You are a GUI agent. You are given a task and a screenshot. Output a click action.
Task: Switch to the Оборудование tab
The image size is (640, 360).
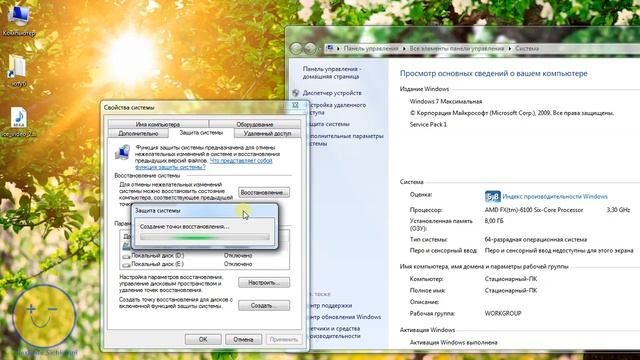[255, 124]
